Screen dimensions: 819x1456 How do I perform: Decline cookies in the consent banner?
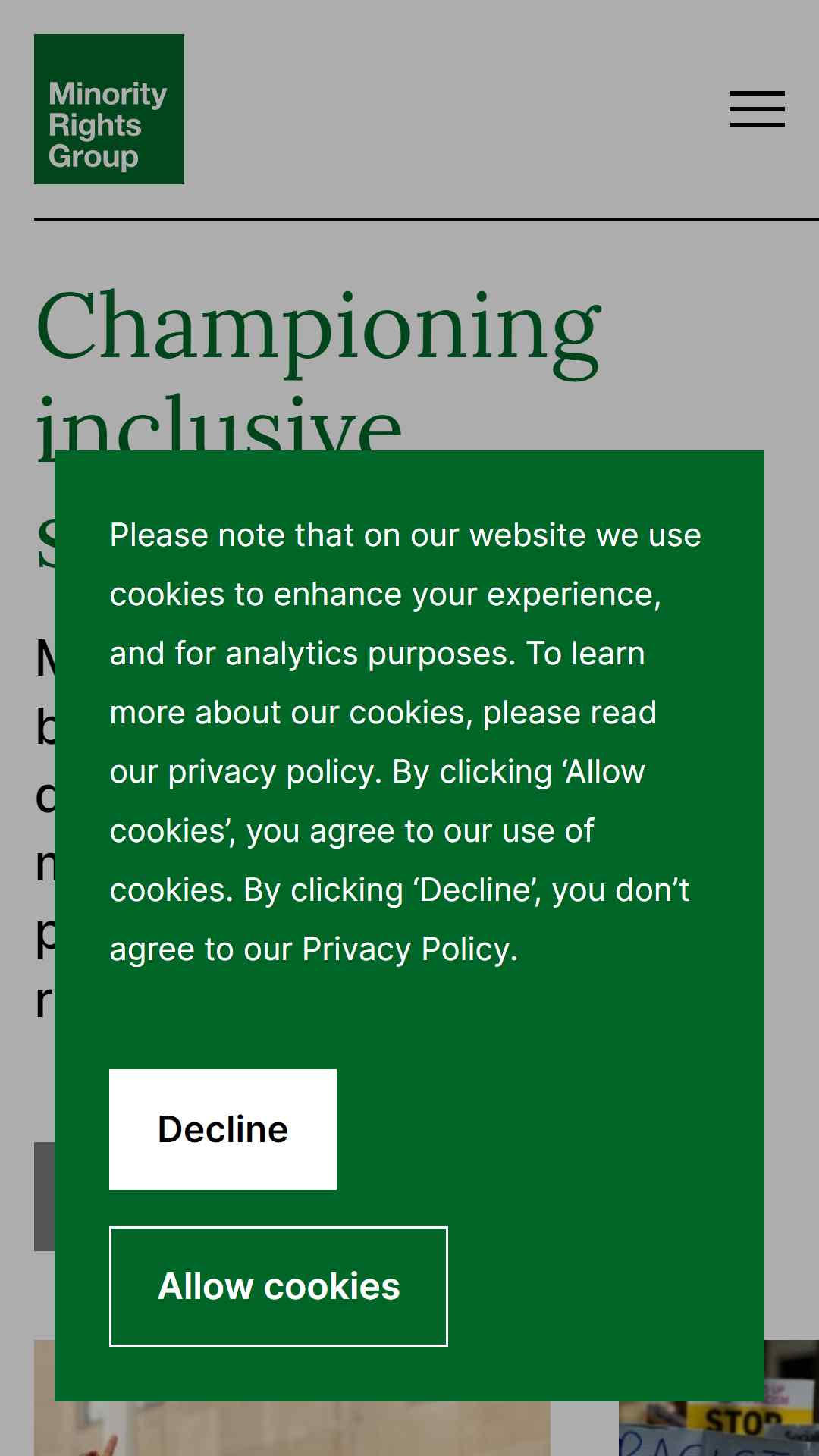coord(223,1129)
